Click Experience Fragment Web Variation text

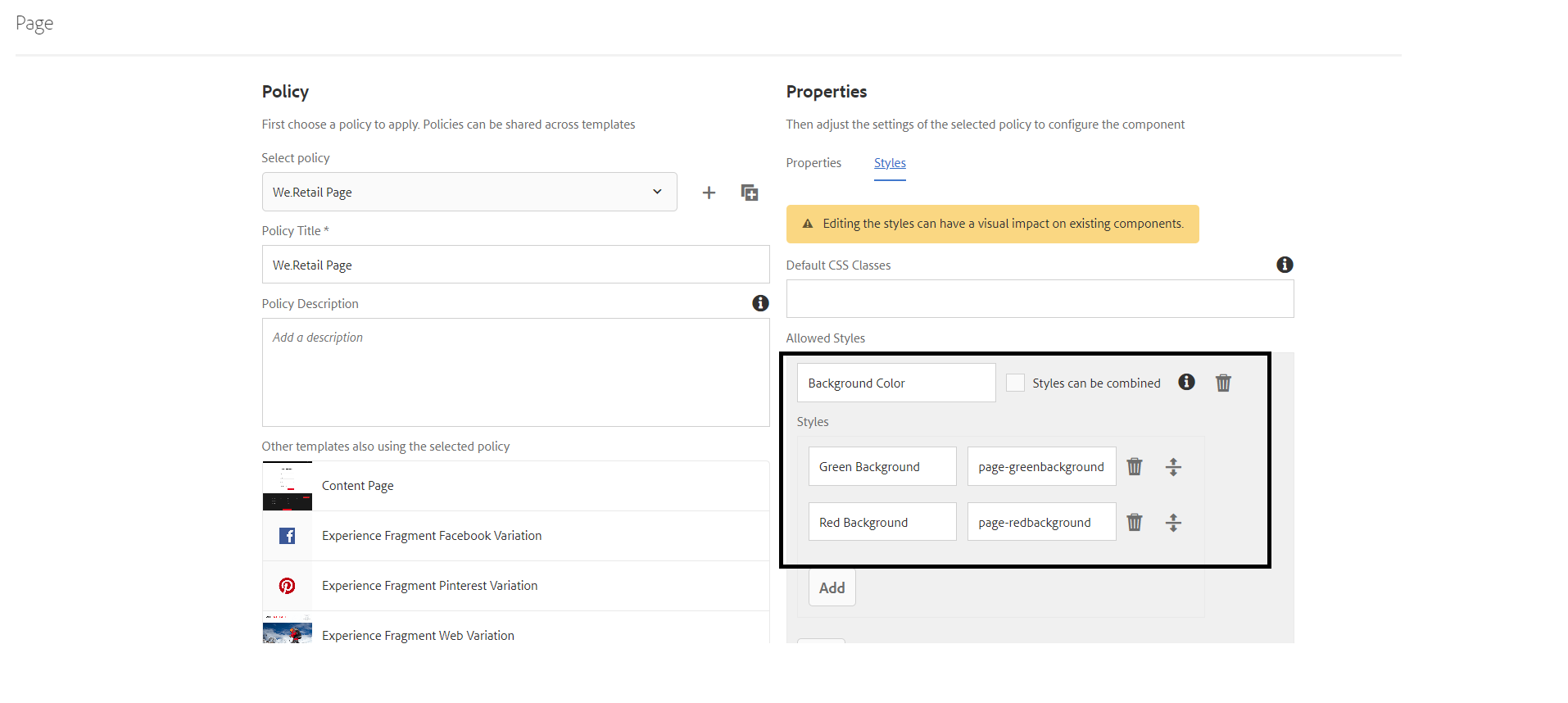point(418,636)
